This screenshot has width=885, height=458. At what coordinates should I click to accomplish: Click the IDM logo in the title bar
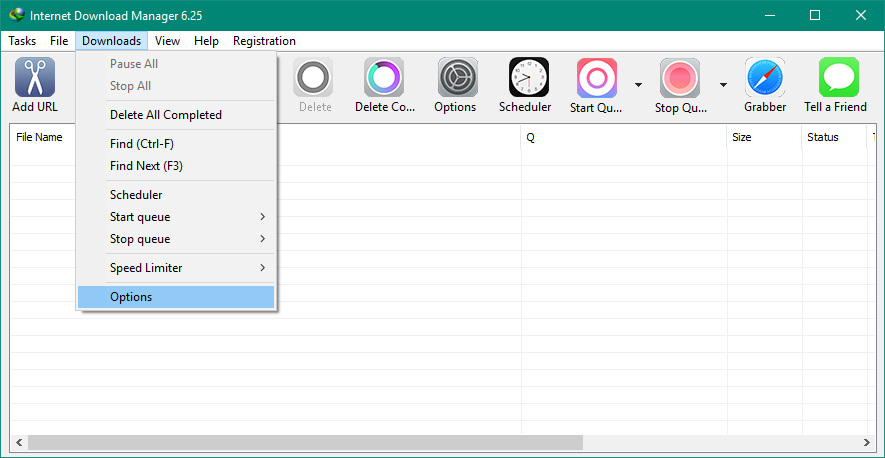point(17,15)
